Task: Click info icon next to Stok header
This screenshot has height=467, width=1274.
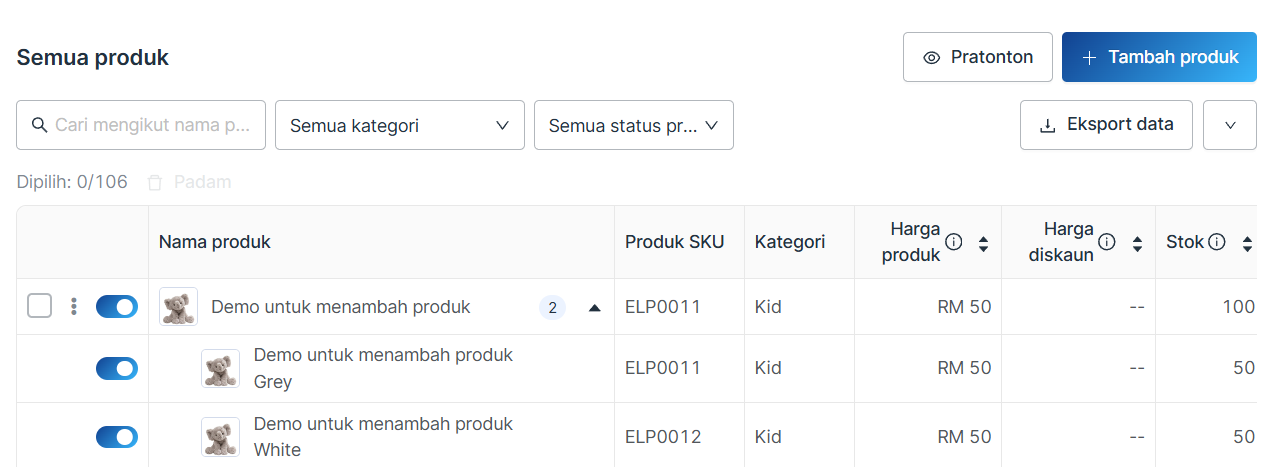Action: tap(1217, 242)
